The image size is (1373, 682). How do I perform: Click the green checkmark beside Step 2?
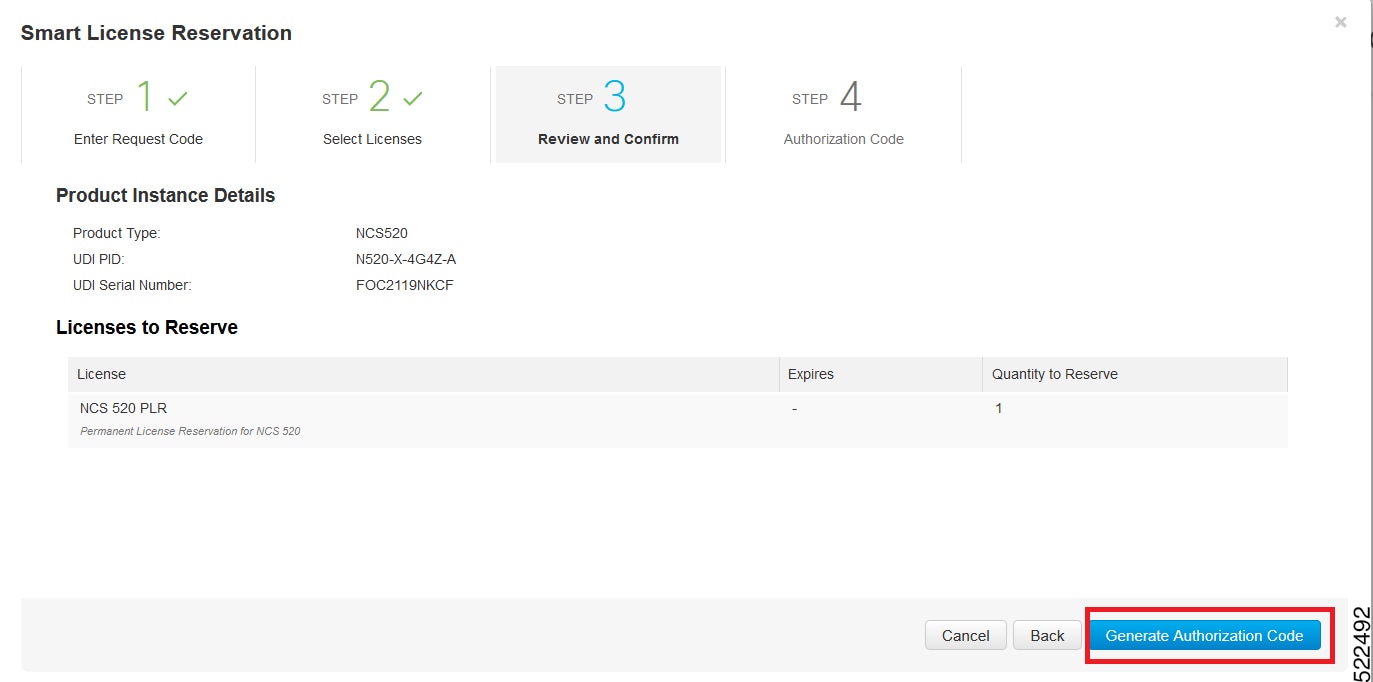(x=413, y=99)
